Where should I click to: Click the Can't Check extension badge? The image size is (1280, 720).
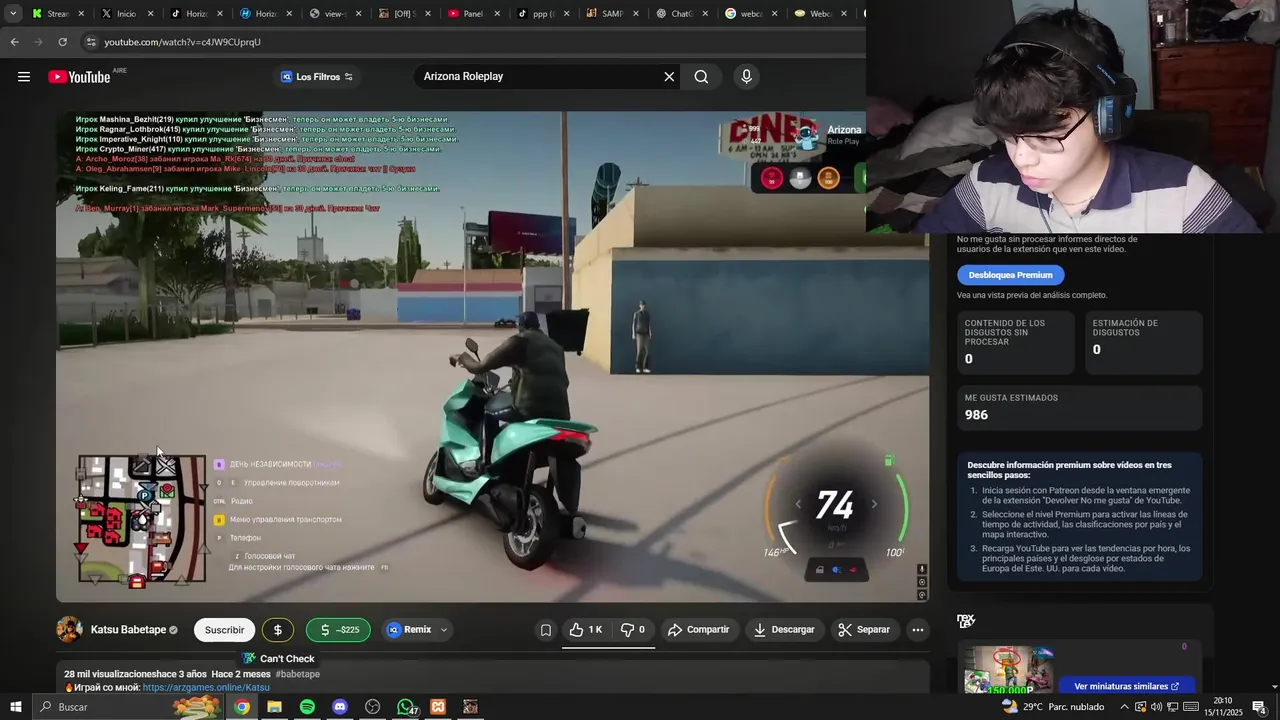point(279,659)
